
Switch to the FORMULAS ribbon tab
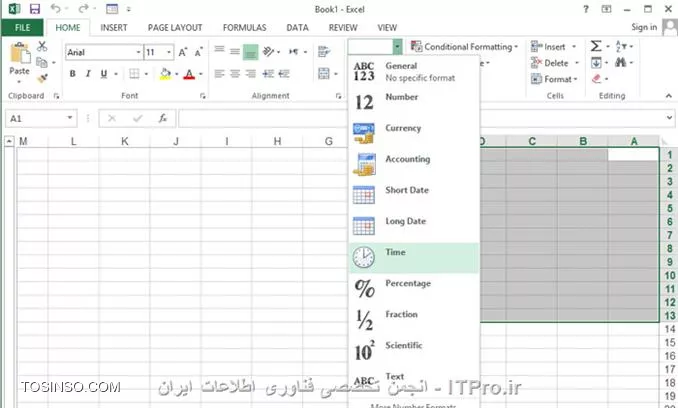244,28
